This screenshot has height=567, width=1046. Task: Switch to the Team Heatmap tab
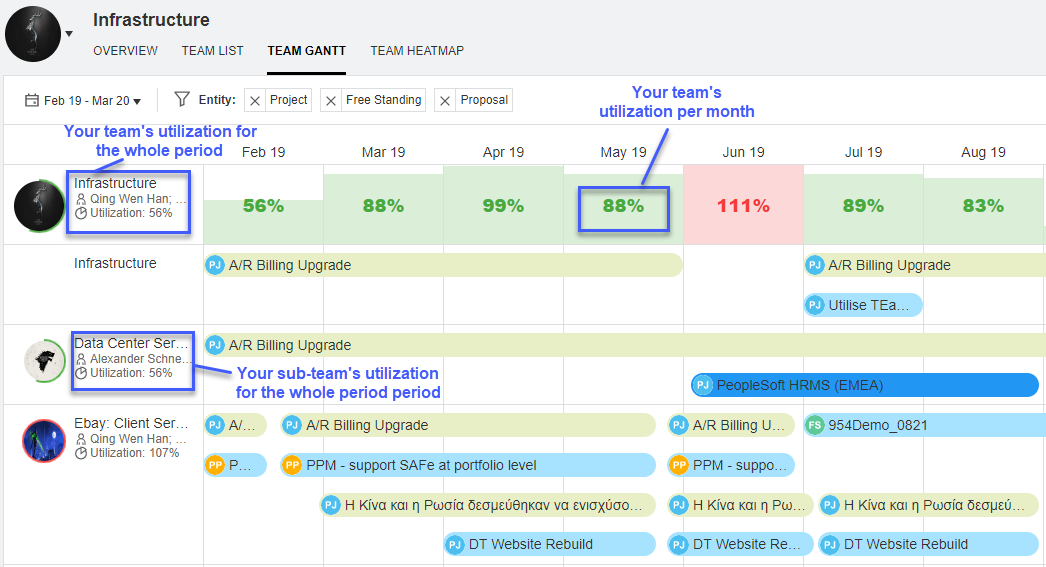click(x=416, y=51)
